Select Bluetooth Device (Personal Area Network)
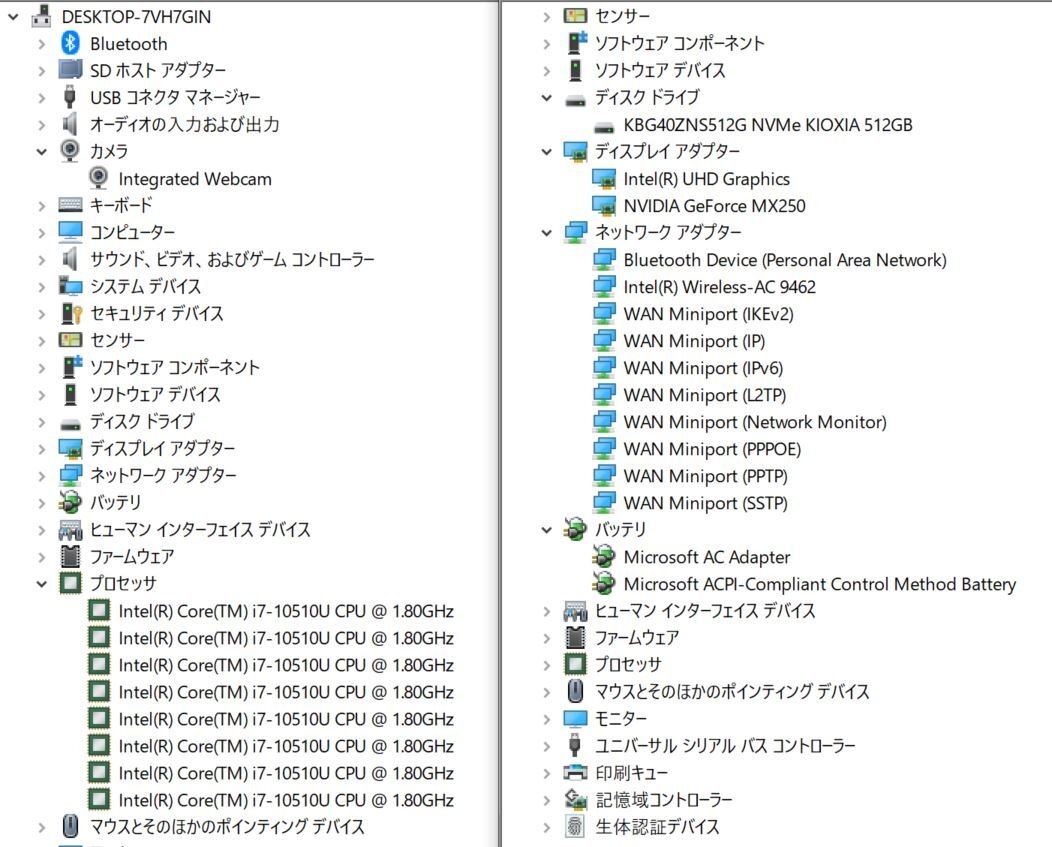This screenshot has height=847, width=1052. point(784,260)
